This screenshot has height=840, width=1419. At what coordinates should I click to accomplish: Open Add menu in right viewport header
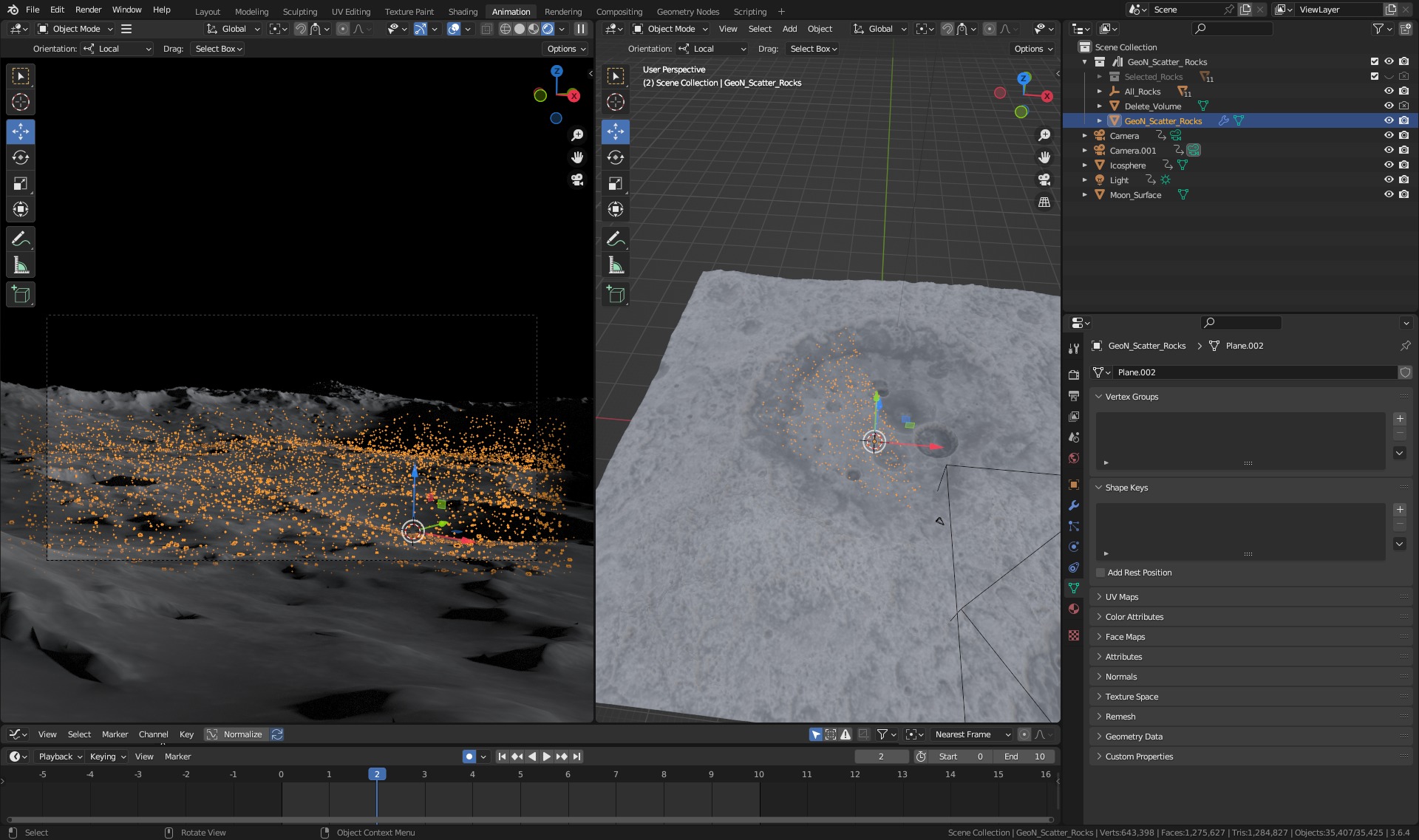pyautogui.click(x=789, y=29)
